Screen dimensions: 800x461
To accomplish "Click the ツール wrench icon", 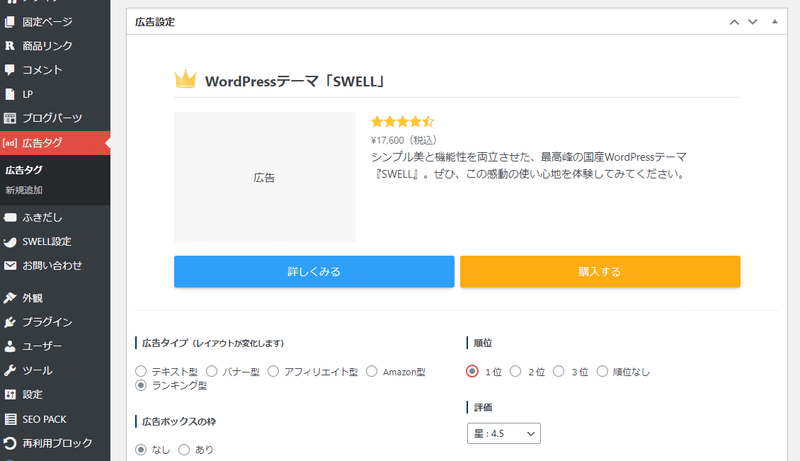I will [x=10, y=371].
